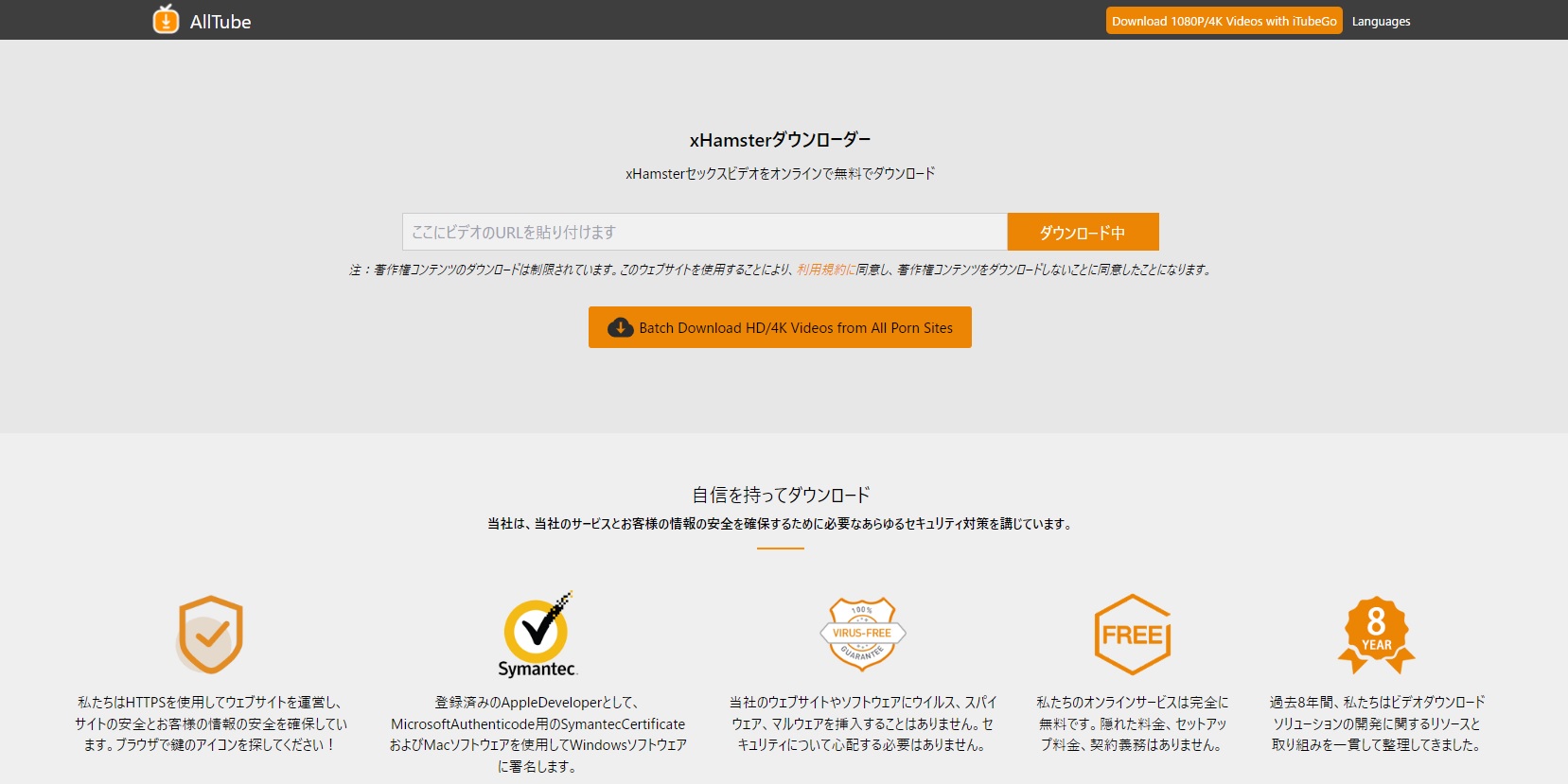Screen dimensions: 1568x784
Task: Click Batch Download HD/4K Videos button
Action: click(x=780, y=327)
